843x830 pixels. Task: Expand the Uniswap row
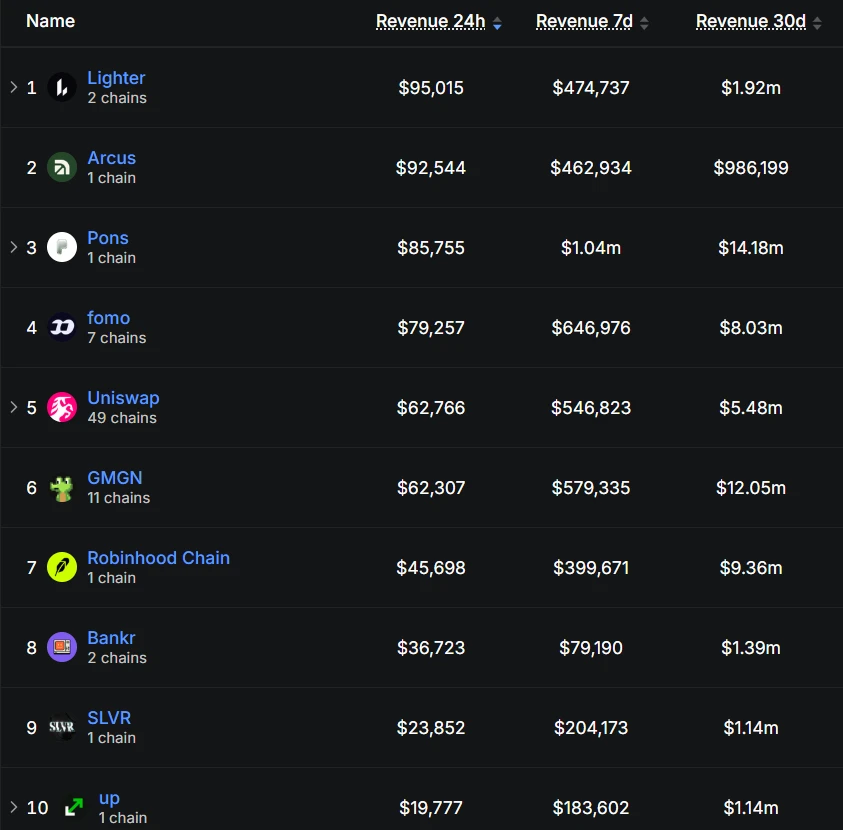(13, 407)
